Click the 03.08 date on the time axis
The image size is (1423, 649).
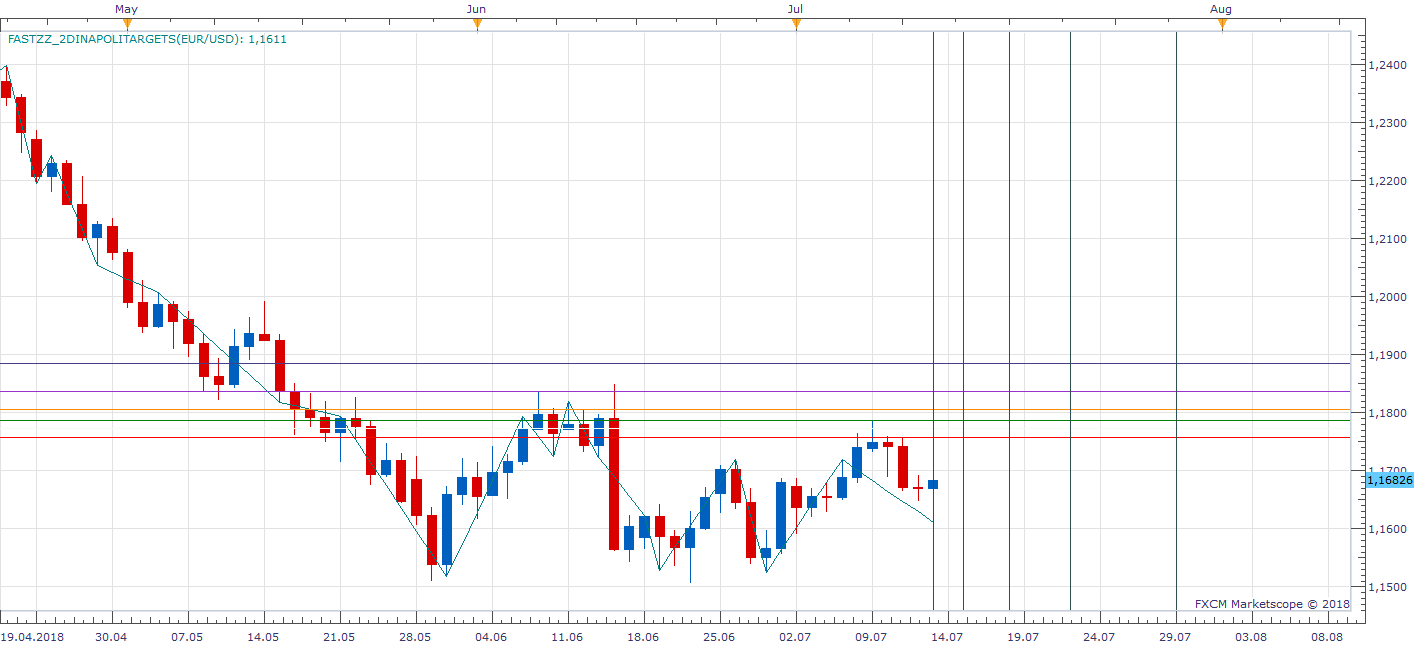pyautogui.click(x=1251, y=636)
